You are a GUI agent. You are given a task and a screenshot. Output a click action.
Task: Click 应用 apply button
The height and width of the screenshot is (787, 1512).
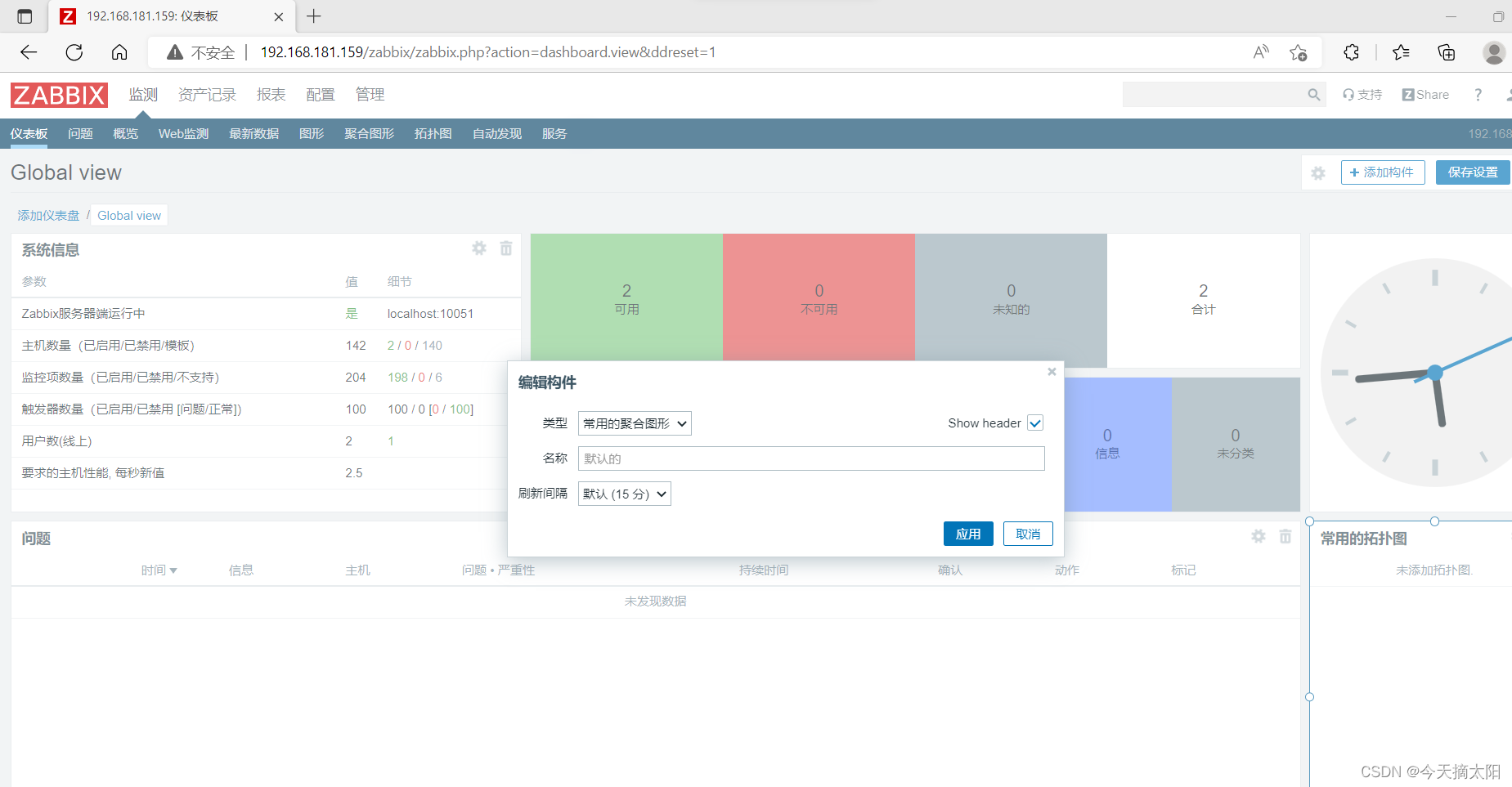968,534
